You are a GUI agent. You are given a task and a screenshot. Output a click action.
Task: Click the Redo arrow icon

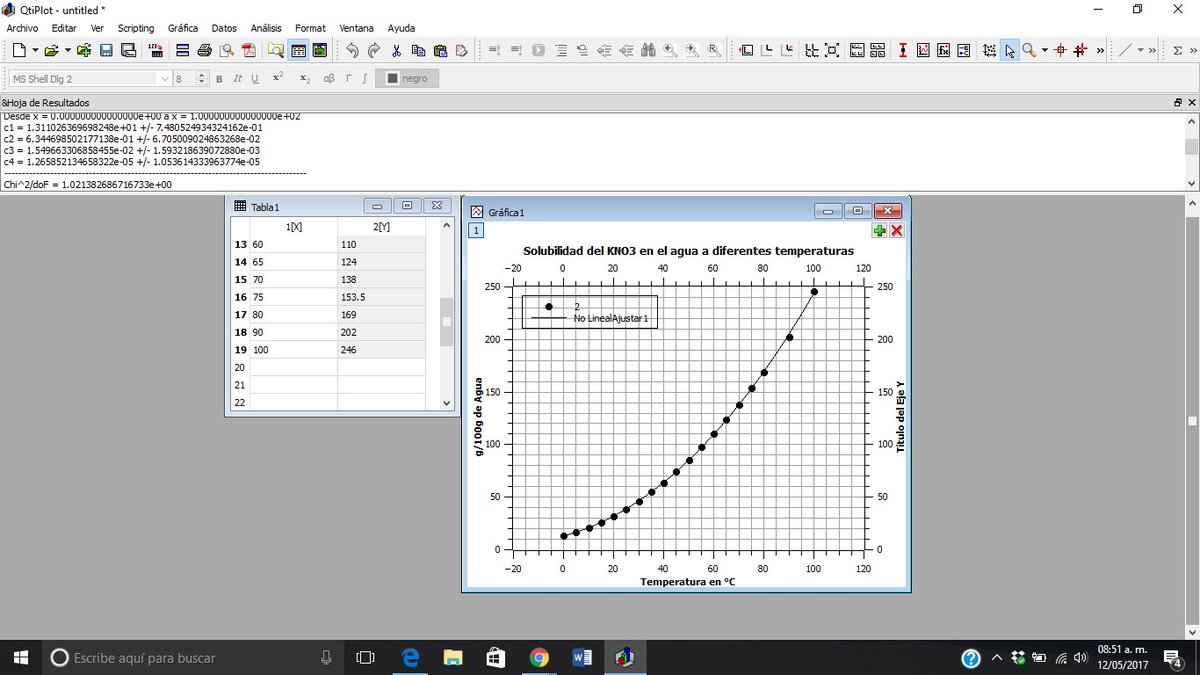tap(374, 50)
